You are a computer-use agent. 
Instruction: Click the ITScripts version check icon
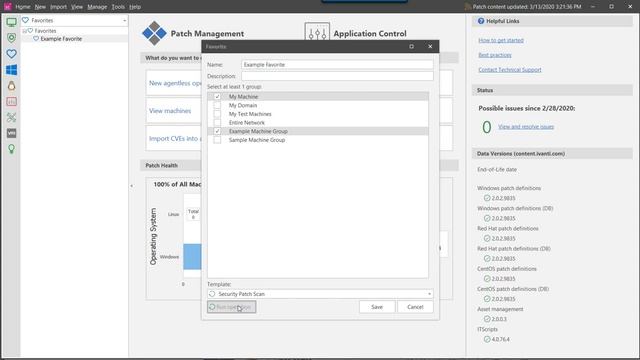(487, 339)
